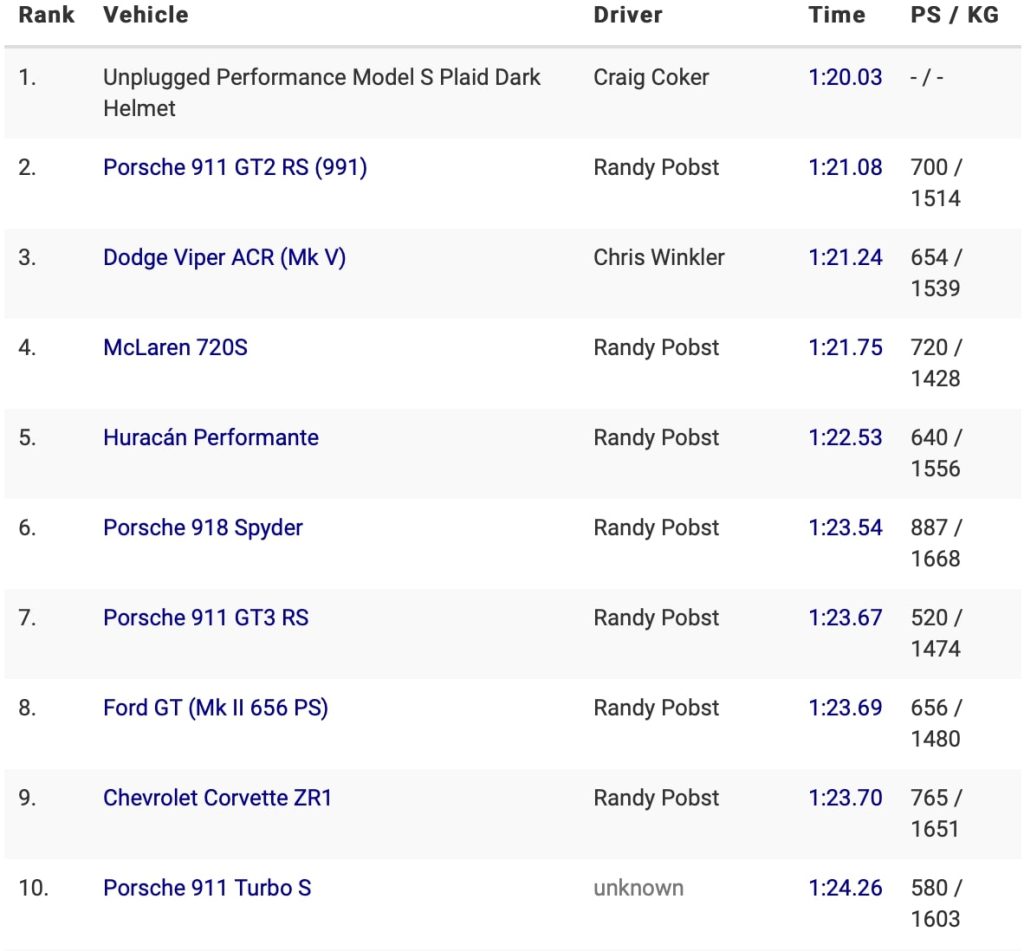Click rank number 5.
This screenshot has width=1024, height=951.
27,438
